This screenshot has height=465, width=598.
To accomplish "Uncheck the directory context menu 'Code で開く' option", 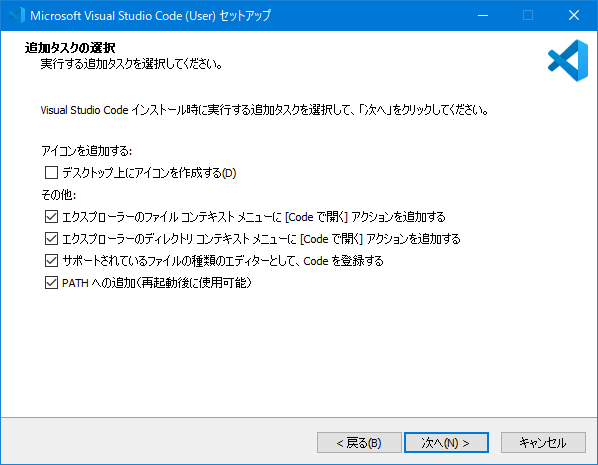I will (51, 239).
